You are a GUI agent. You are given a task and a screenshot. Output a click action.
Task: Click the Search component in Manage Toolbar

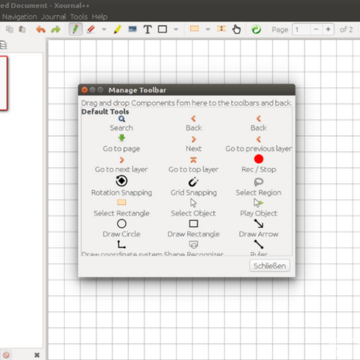[121, 123]
